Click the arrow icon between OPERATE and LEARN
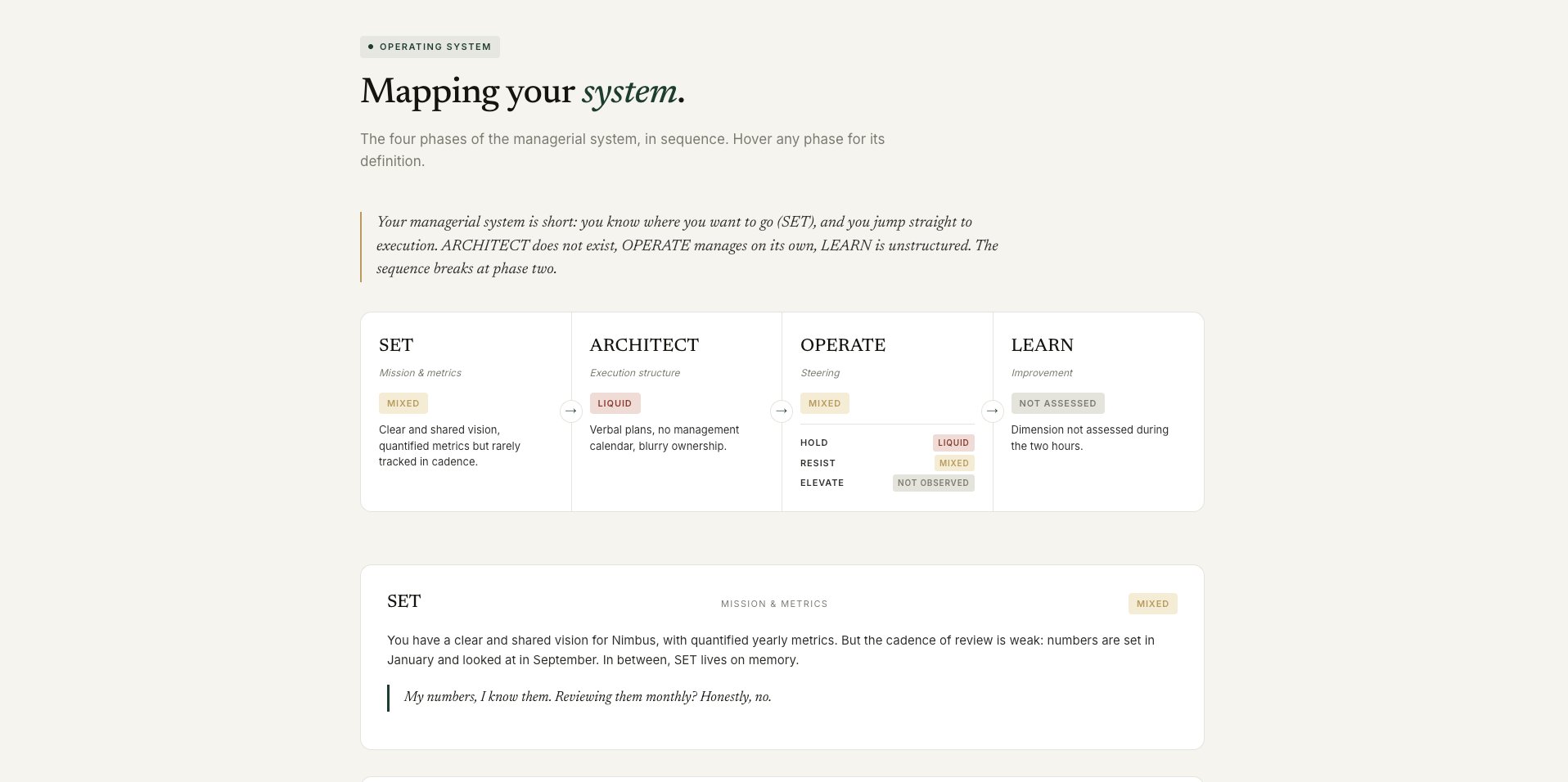Screen dimensions: 1568x782 click(x=993, y=411)
